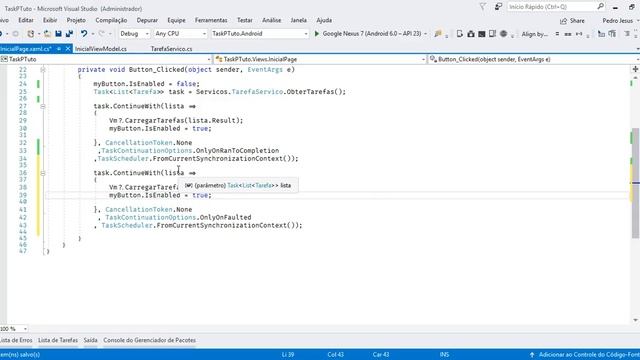
Task: Click the quick launch search magnifier
Action: pyautogui.click(x=600, y=7)
